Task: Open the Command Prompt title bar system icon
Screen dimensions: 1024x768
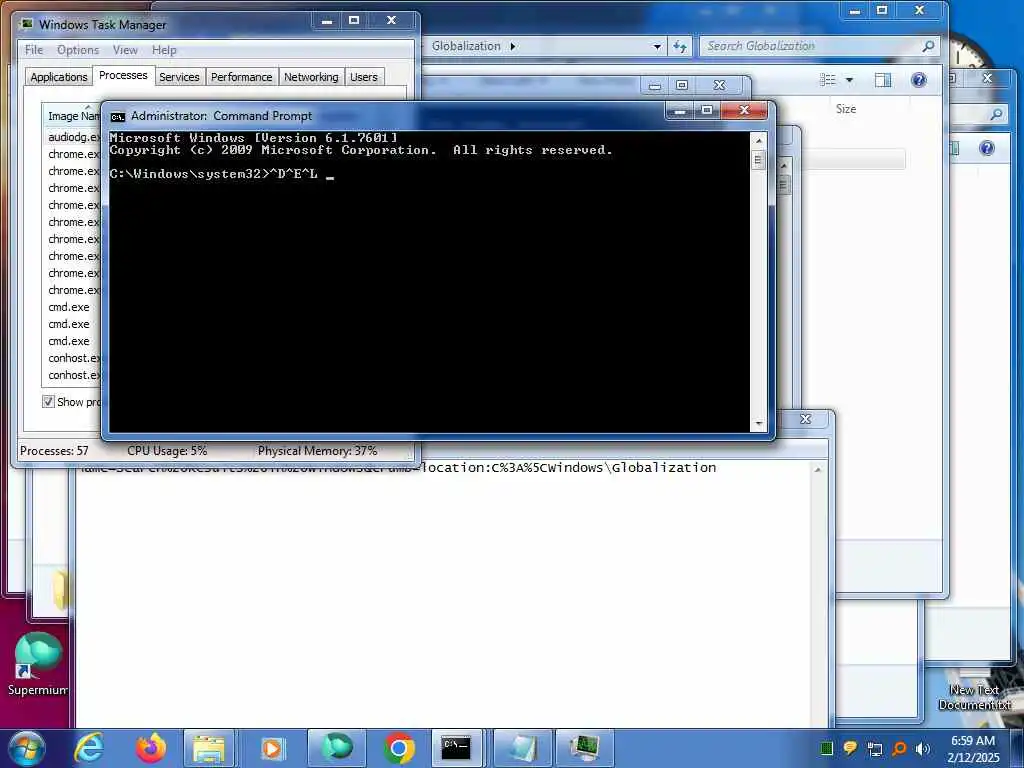Action: (118, 116)
